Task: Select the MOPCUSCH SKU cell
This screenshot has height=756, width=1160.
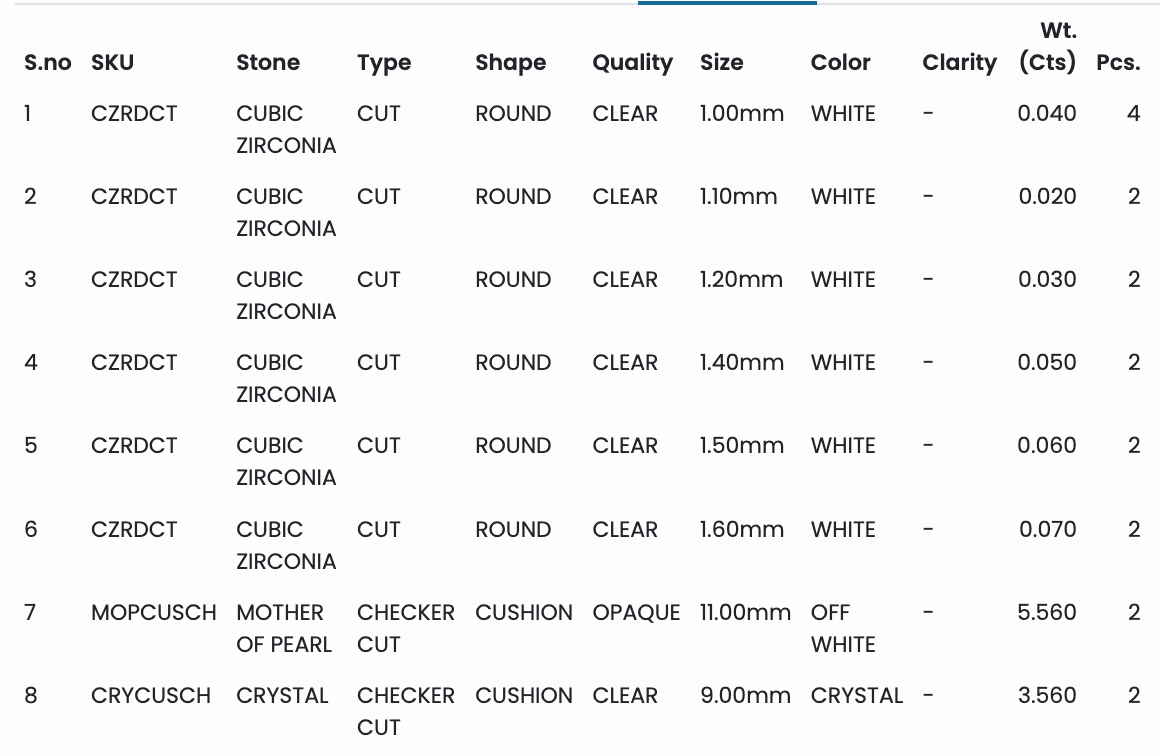Action: coord(153,612)
